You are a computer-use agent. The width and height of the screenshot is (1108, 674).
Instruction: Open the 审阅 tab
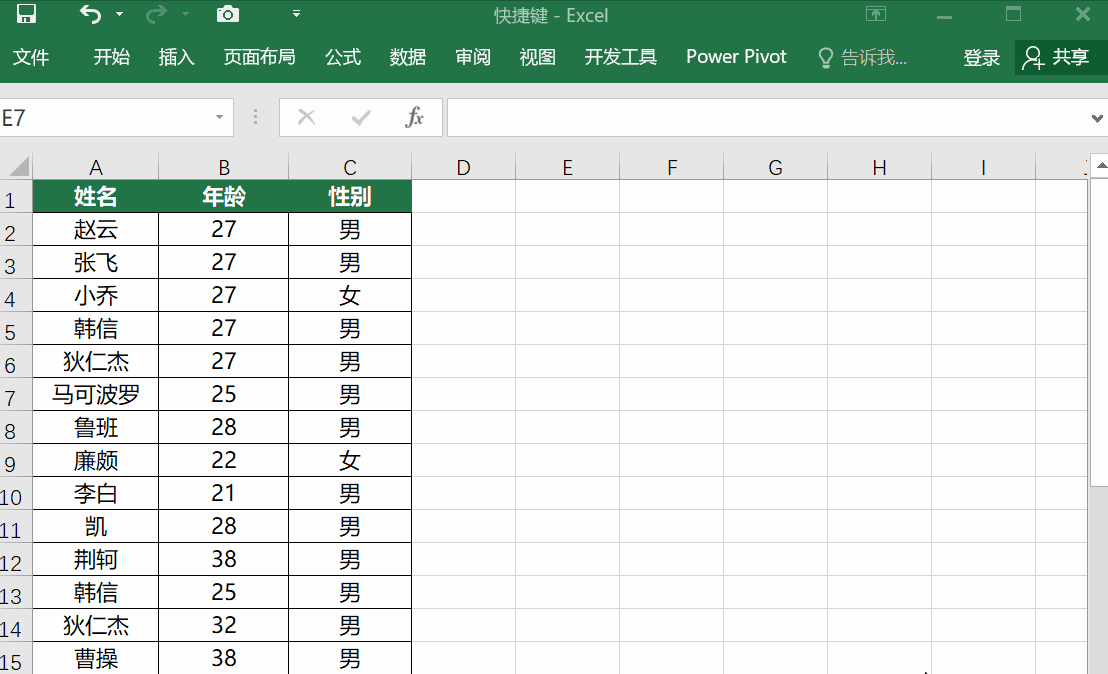(473, 57)
